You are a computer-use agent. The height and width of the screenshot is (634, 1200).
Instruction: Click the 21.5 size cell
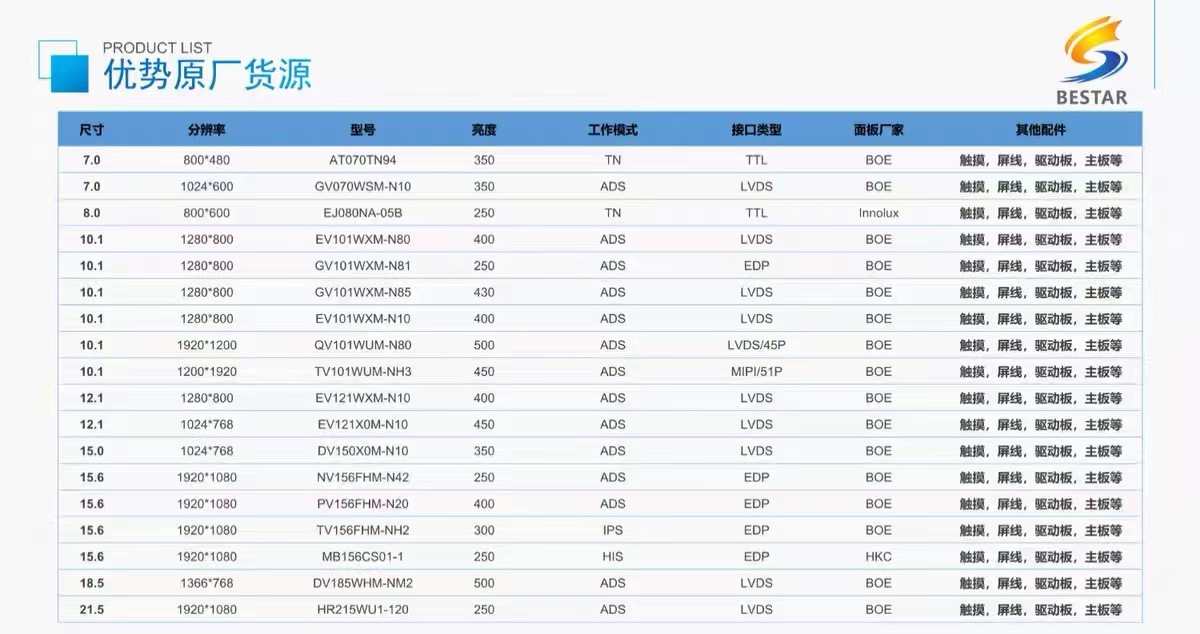(92, 610)
